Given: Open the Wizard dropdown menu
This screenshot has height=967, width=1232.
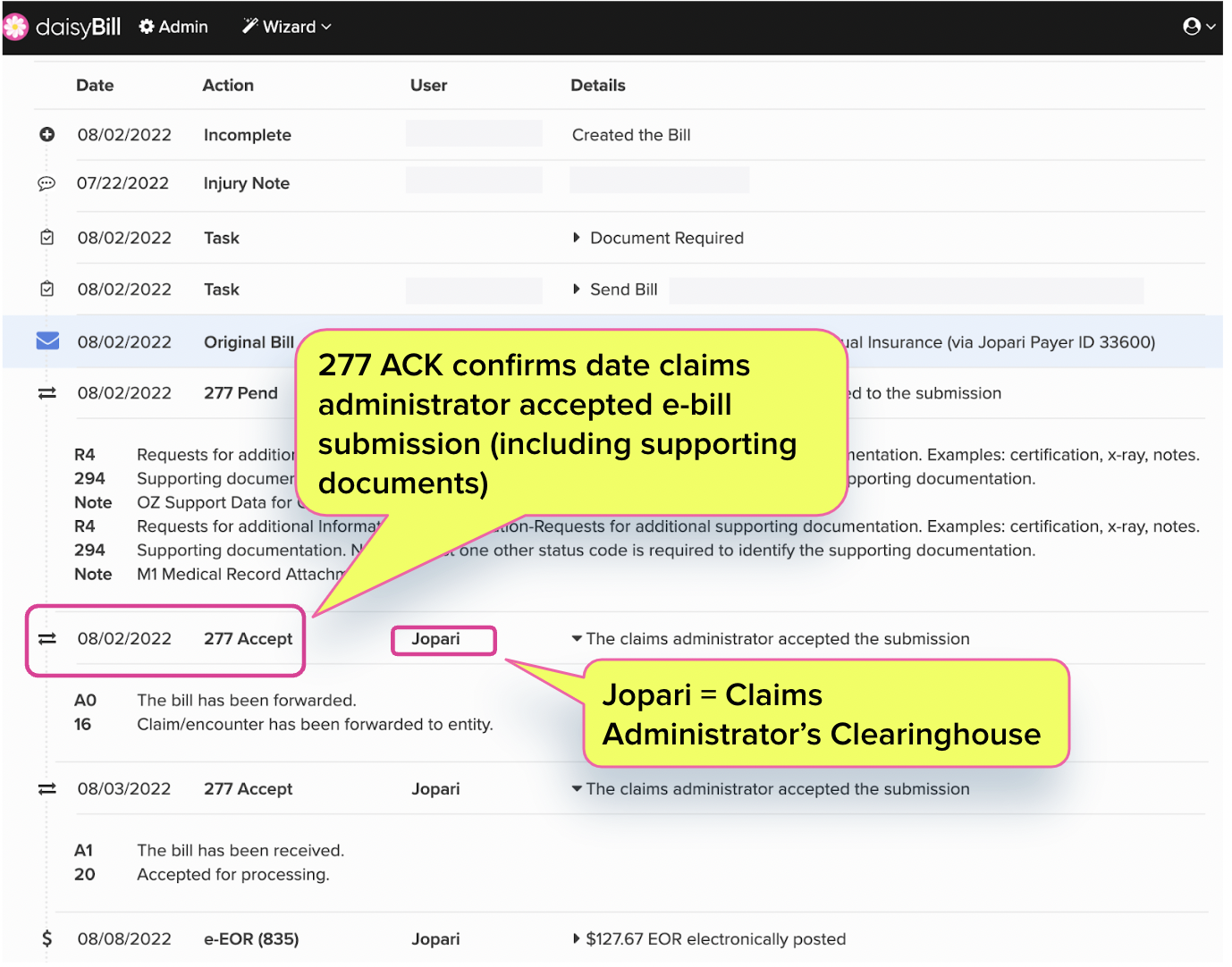Looking at the screenshot, I should 287,27.
